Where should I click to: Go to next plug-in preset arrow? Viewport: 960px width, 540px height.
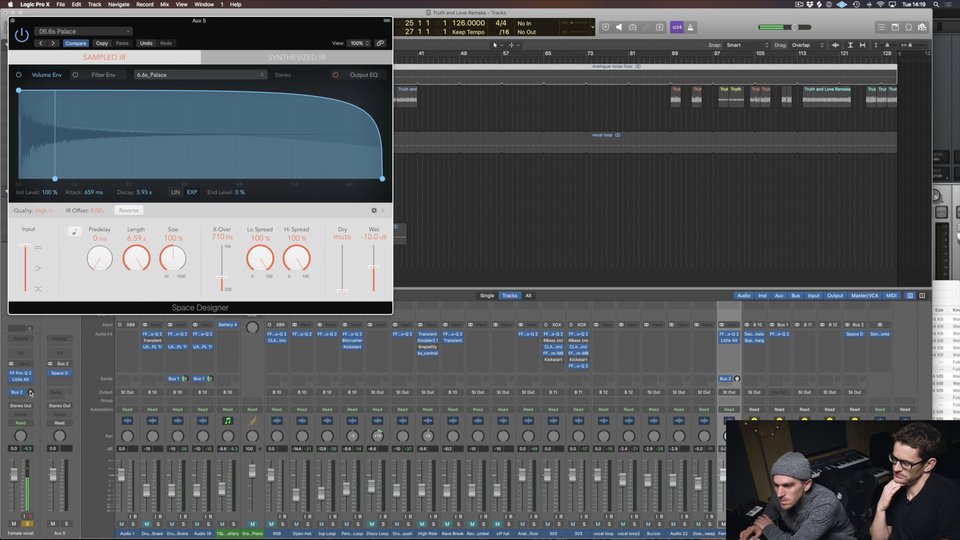[x=53, y=43]
